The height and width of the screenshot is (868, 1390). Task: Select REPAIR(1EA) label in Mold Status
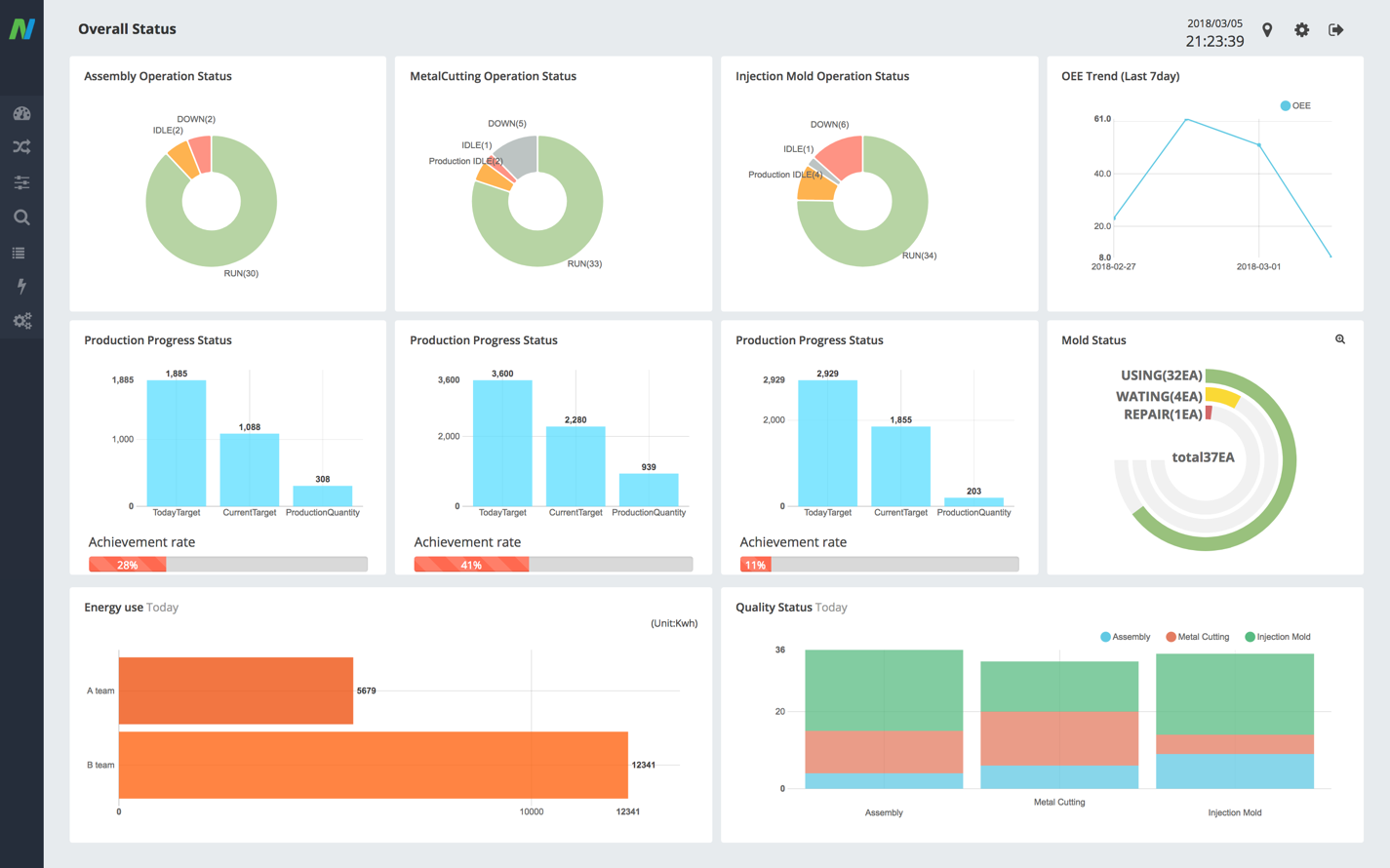tap(1163, 414)
